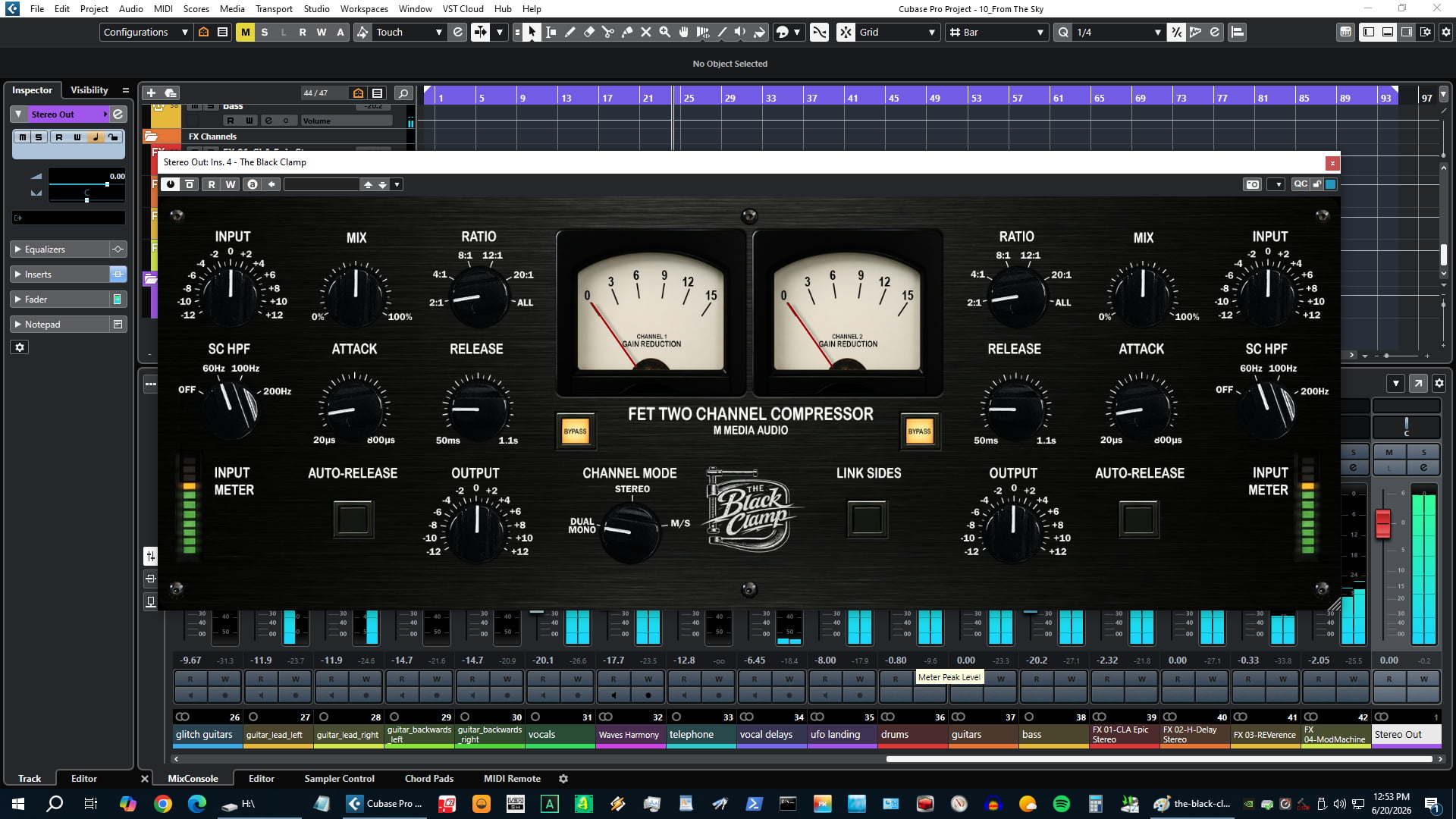1456x819 pixels.
Task: Switch to the Chord Pads tab
Action: pos(429,779)
